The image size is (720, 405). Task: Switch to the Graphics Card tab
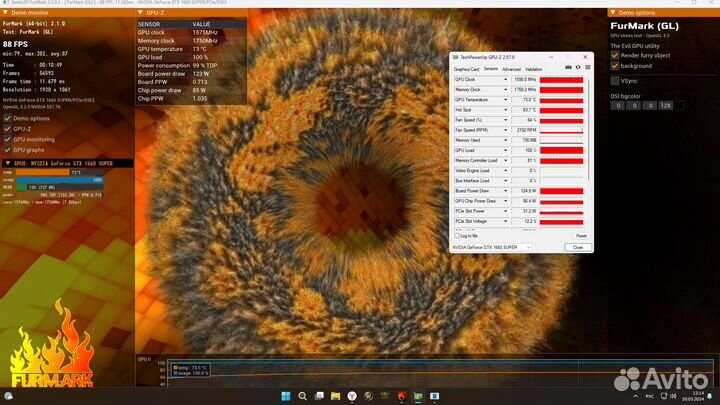coord(466,69)
